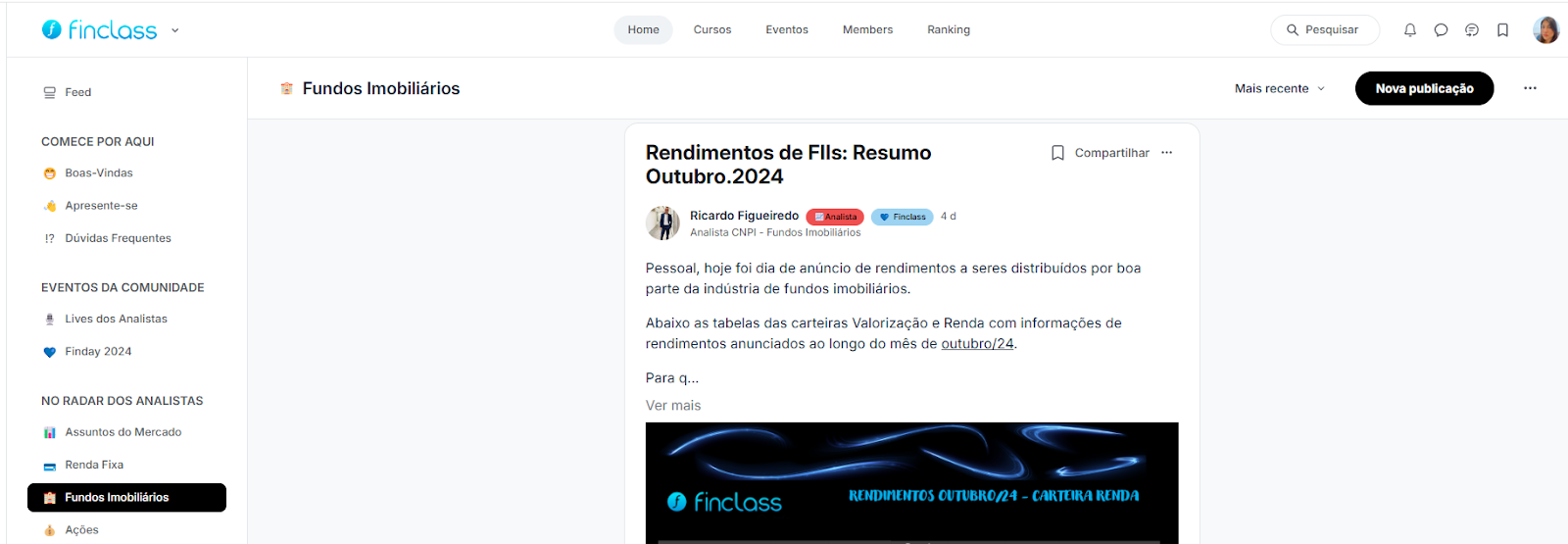Viewport: 1568px width, 544px height.
Task: Open the space options three-dot menu
Action: click(1530, 88)
